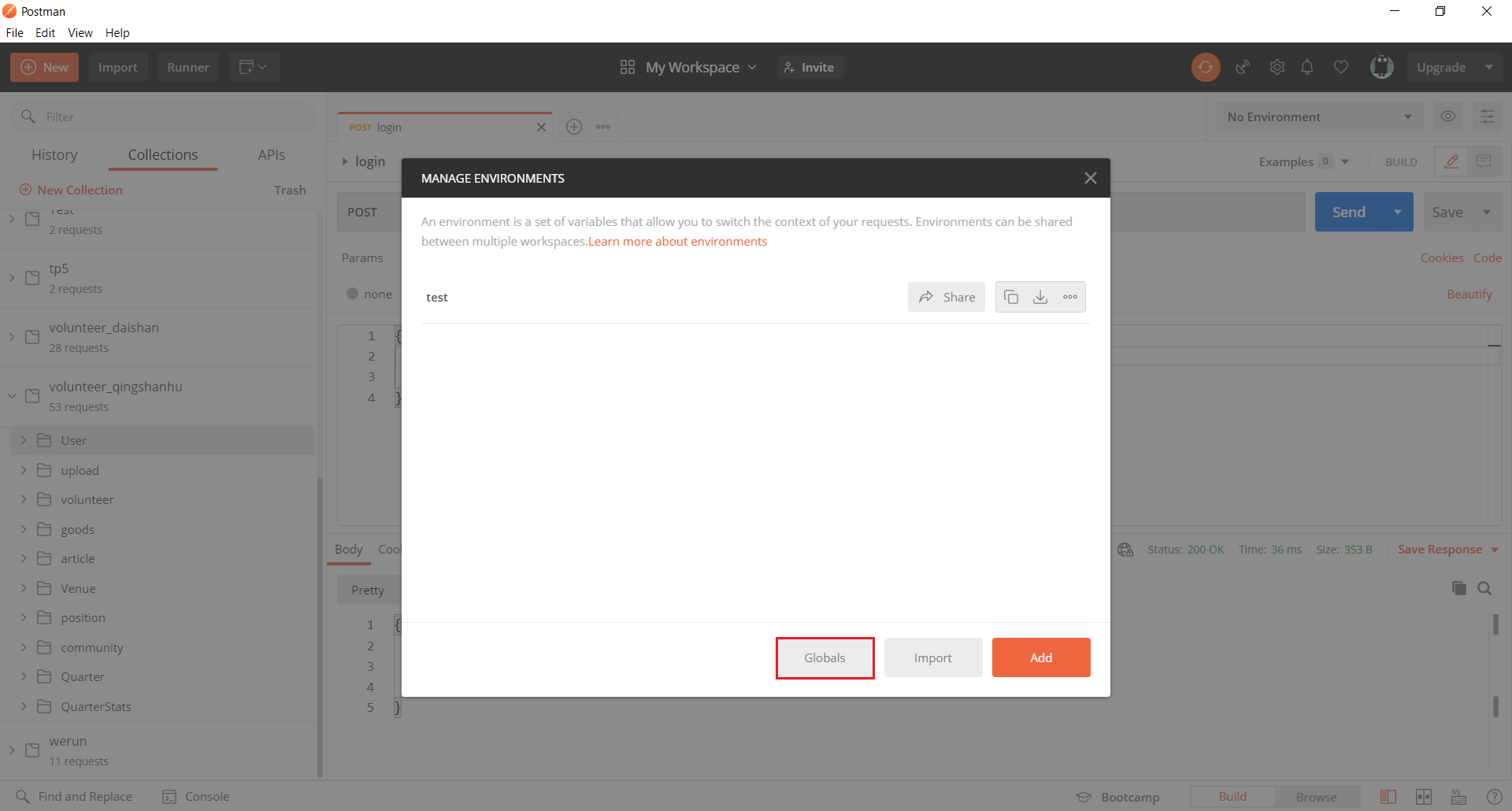
Task: Expand the werun collection
Action: [12, 750]
